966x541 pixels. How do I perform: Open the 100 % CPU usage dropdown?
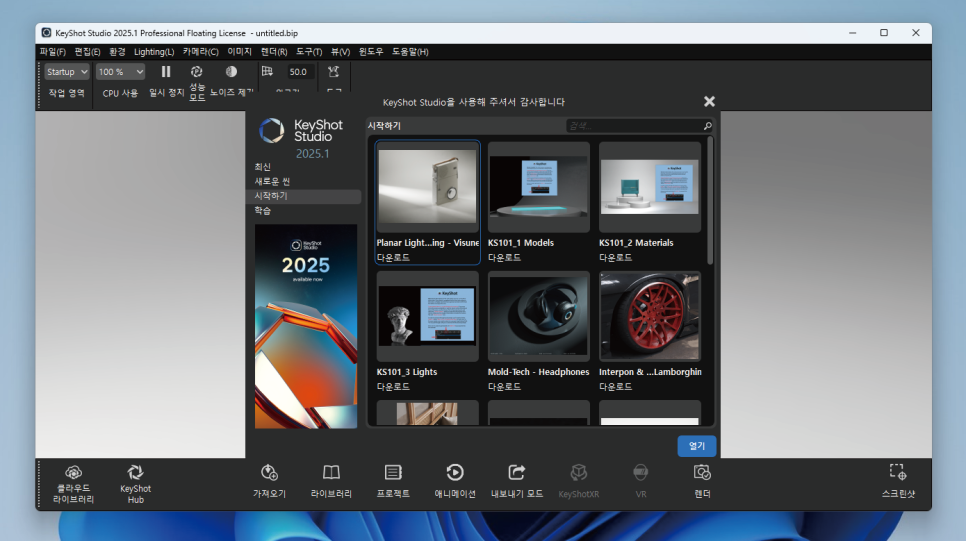tap(120, 72)
